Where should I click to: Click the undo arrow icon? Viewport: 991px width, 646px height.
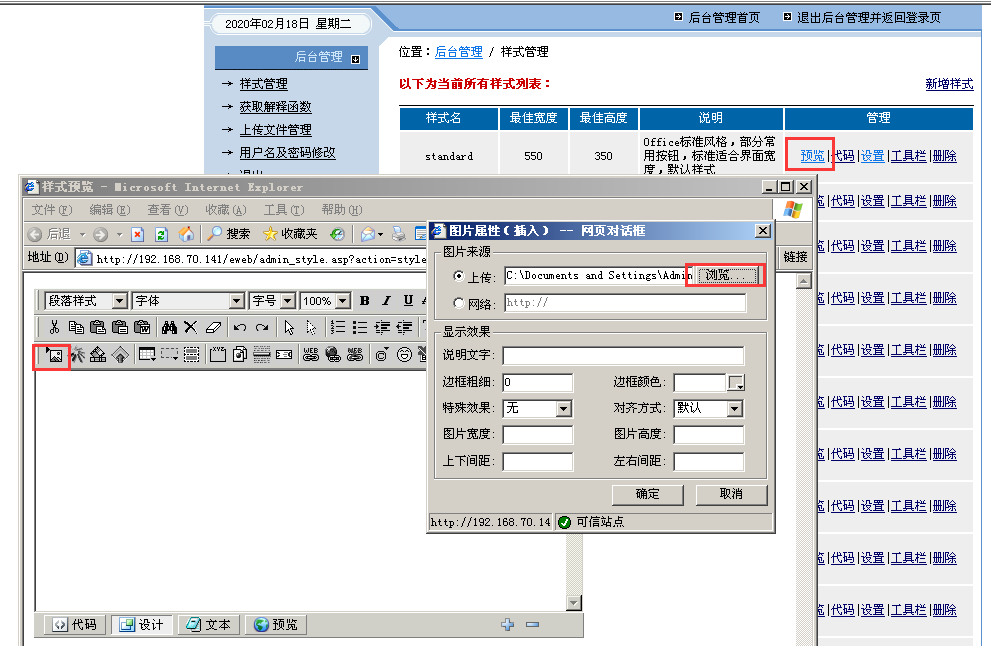click(239, 327)
